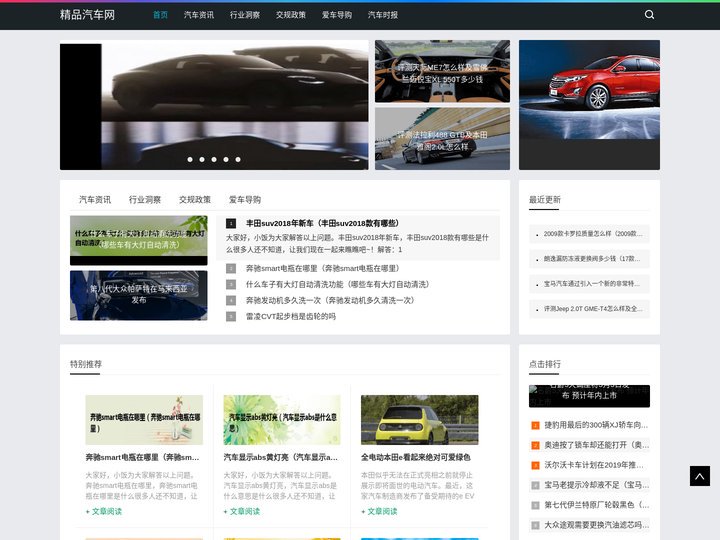The width and height of the screenshot is (720, 540).
Task: Open ranking item 沃尔沃卡车计划在2019年
Action: pos(594,465)
